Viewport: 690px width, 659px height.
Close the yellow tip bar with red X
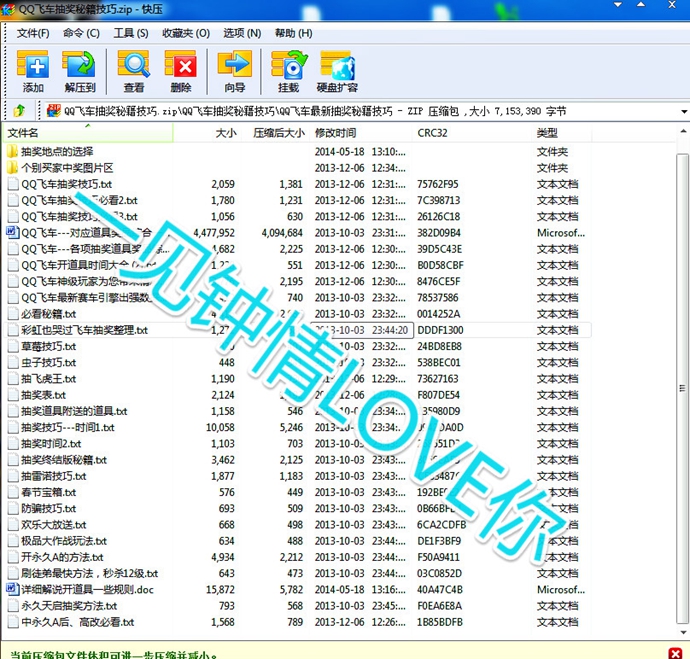pyautogui.click(x=675, y=653)
